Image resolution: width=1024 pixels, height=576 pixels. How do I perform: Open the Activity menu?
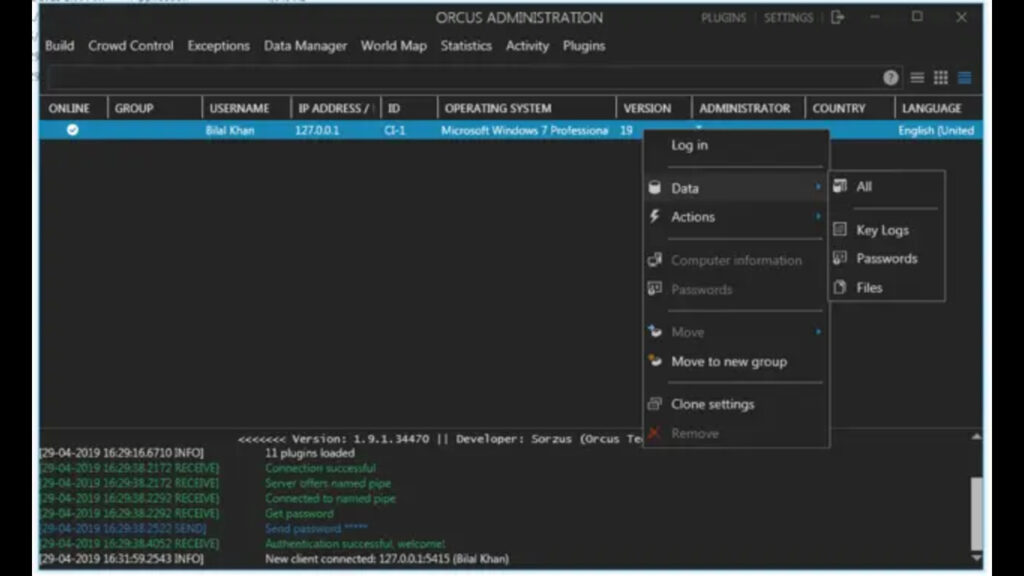pyautogui.click(x=527, y=46)
